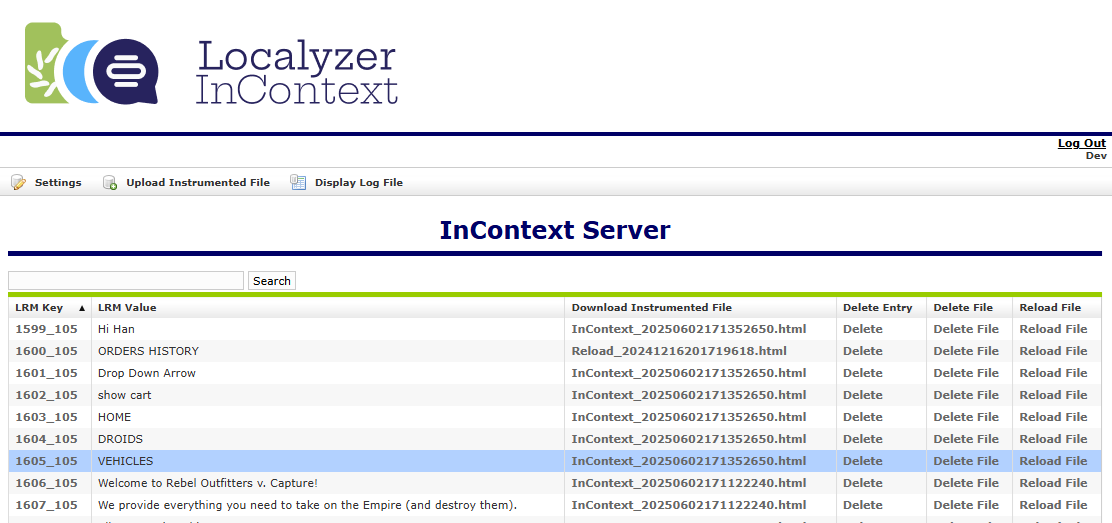Delete file for ORDERS HISTORY row
This screenshot has height=523, width=1112.
pyautogui.click(x=965, y=351)
